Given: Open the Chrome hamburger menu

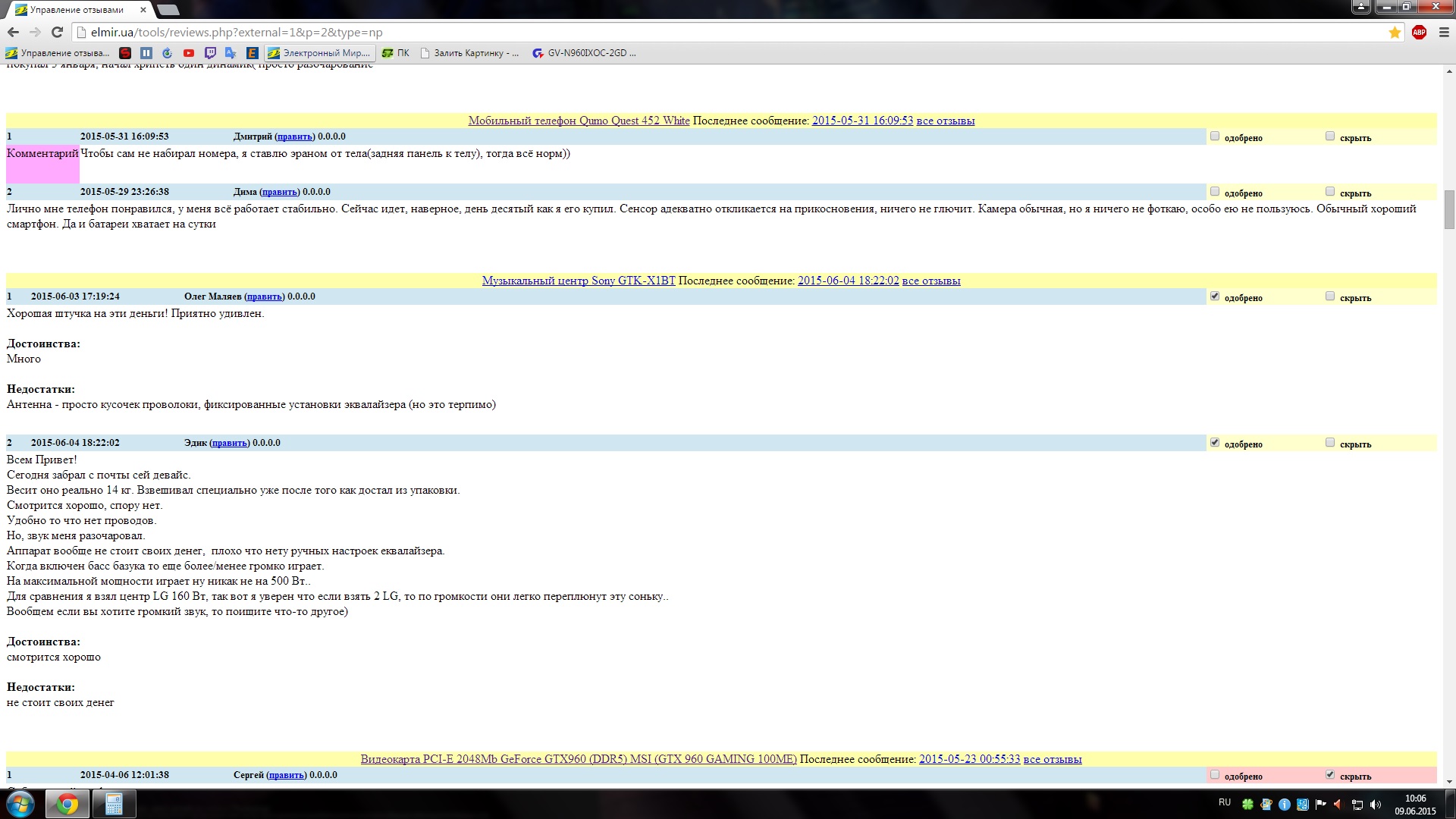Looking at the screenshot, I should click(x=1444, y=32).
